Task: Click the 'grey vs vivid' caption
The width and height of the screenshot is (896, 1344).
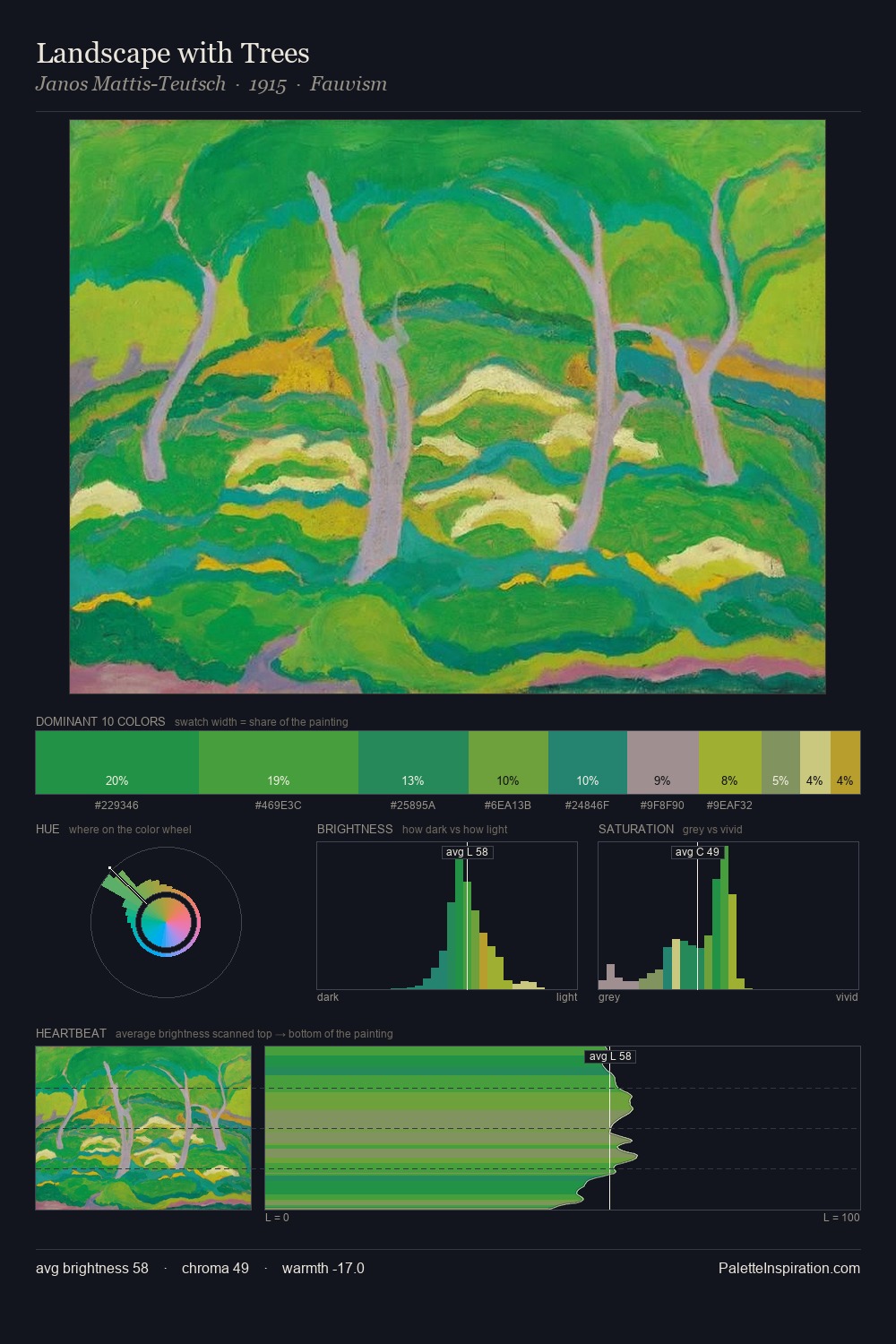Action: (712, 830)
